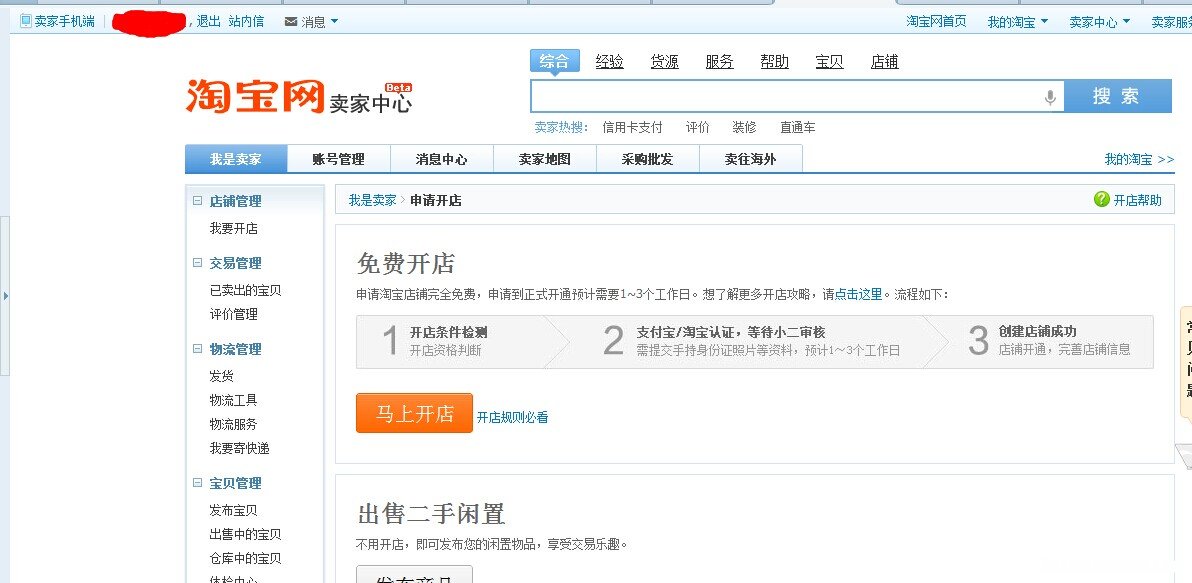Click the 卖家手机端 link
This screenshot has width=1192, height=583.
click(64, 21)
